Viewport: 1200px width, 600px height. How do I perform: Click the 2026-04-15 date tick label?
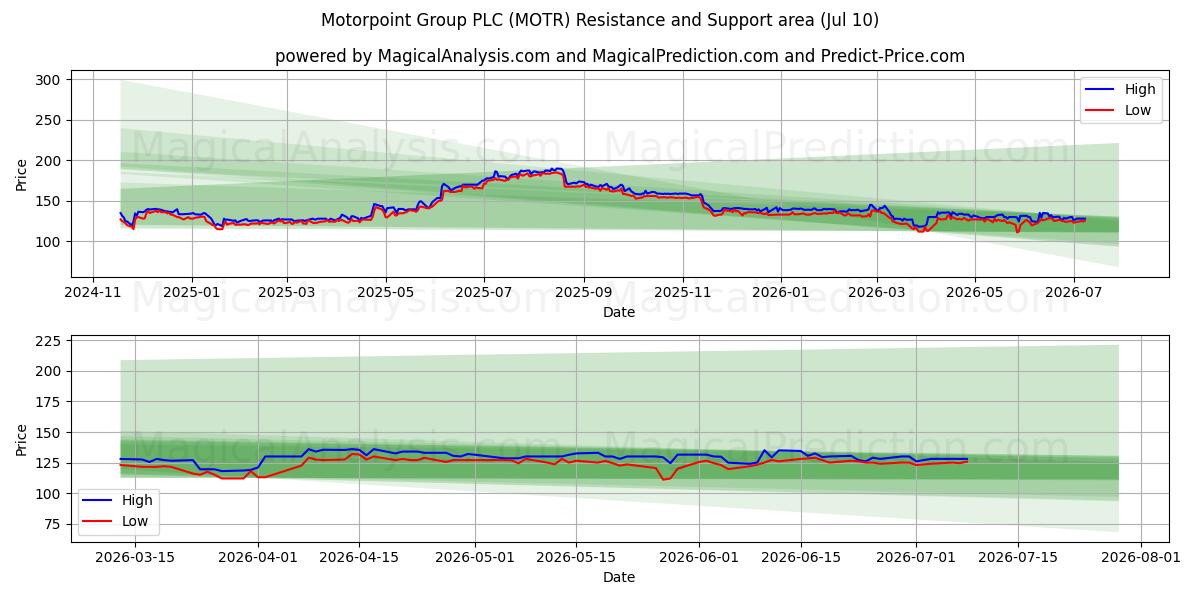[359, 557]
